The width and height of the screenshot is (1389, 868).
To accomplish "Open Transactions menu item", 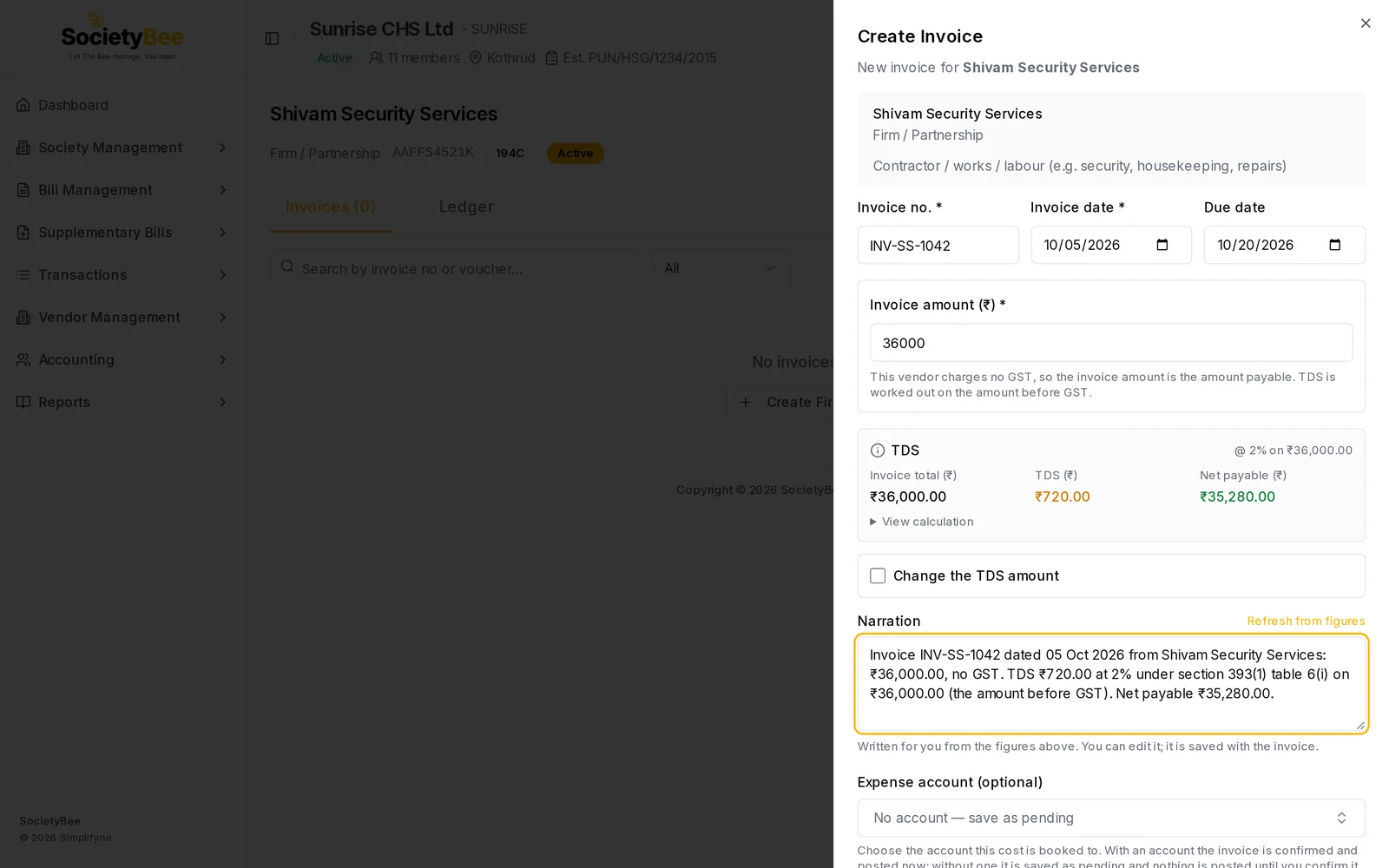I will [122, 275].
